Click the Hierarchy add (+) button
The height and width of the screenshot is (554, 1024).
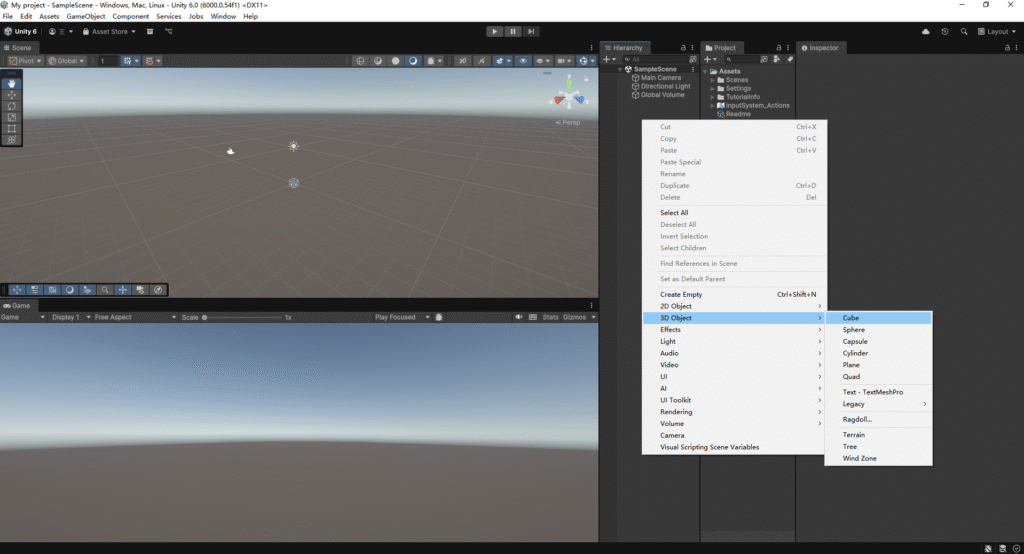(609, 59)
